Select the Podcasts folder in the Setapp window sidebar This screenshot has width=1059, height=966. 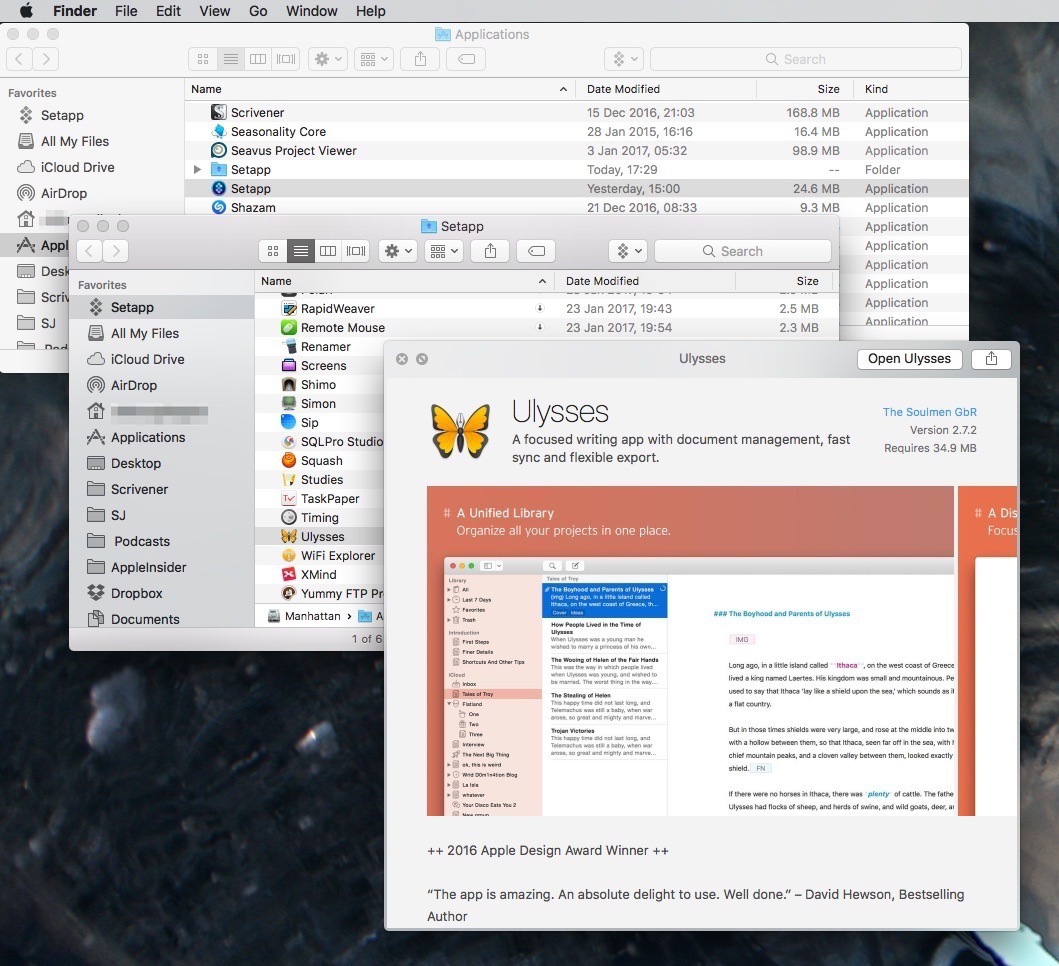click(162, 541)
